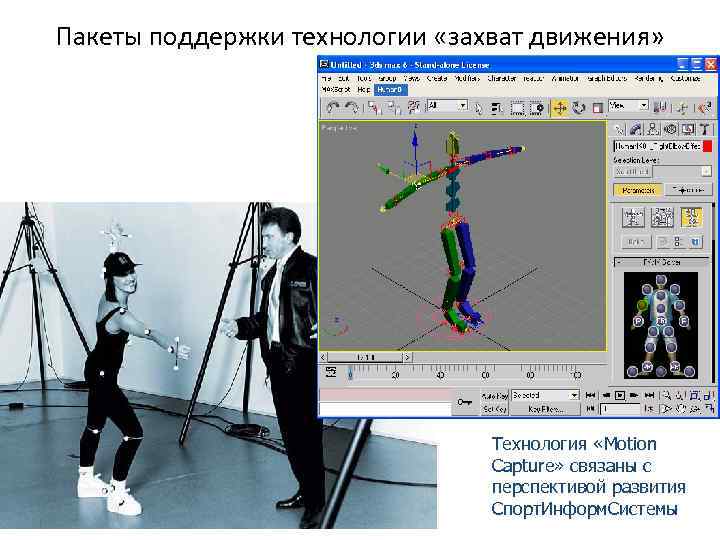Open the File menu

[x=326, y=79]
